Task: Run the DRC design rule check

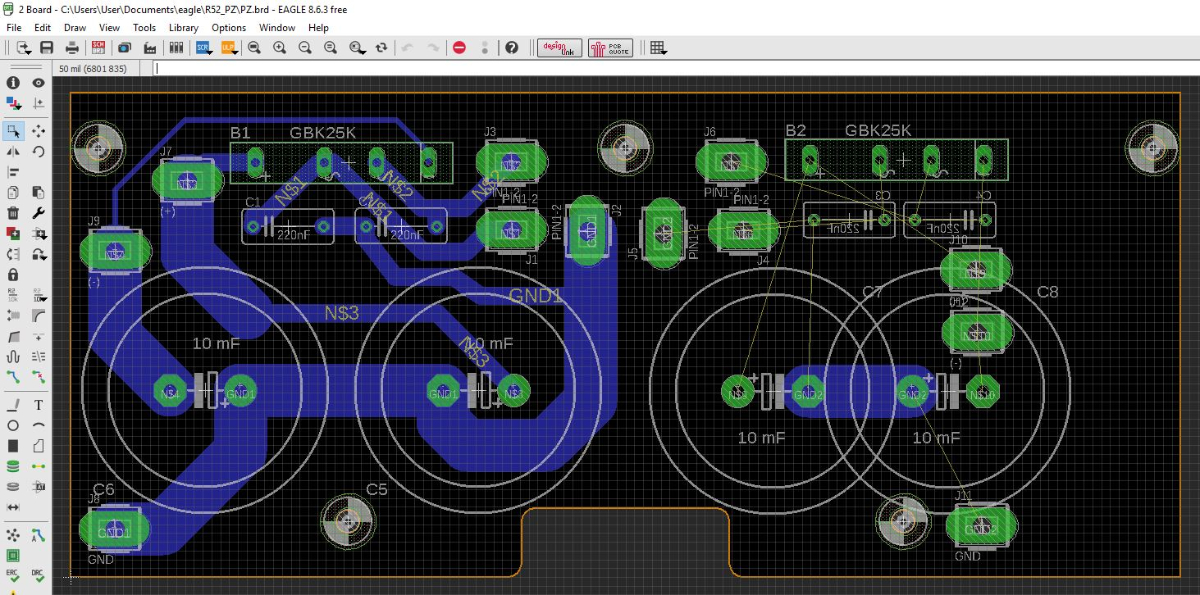Action: (x=38, y=575)
